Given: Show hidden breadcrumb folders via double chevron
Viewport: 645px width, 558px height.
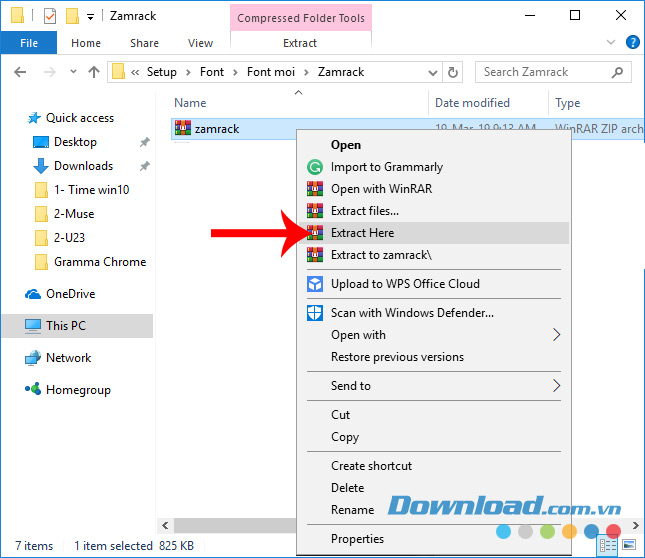Looking at the screenshot, I should [x=135, y=73].
